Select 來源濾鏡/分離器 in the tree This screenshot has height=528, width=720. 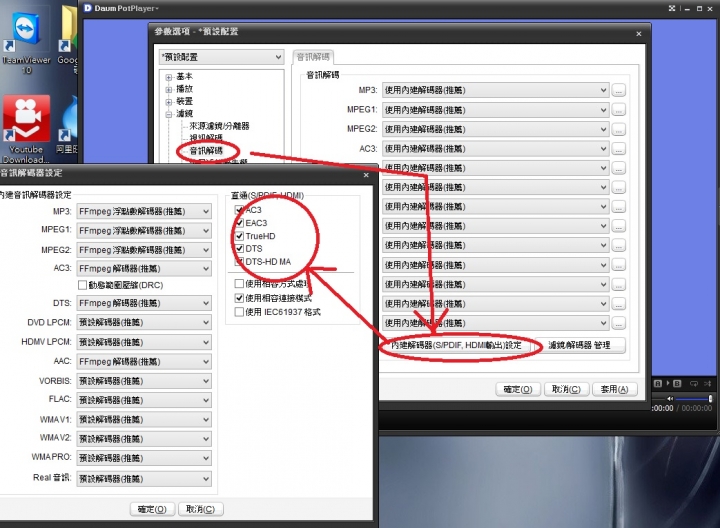(x=219, y=126)
